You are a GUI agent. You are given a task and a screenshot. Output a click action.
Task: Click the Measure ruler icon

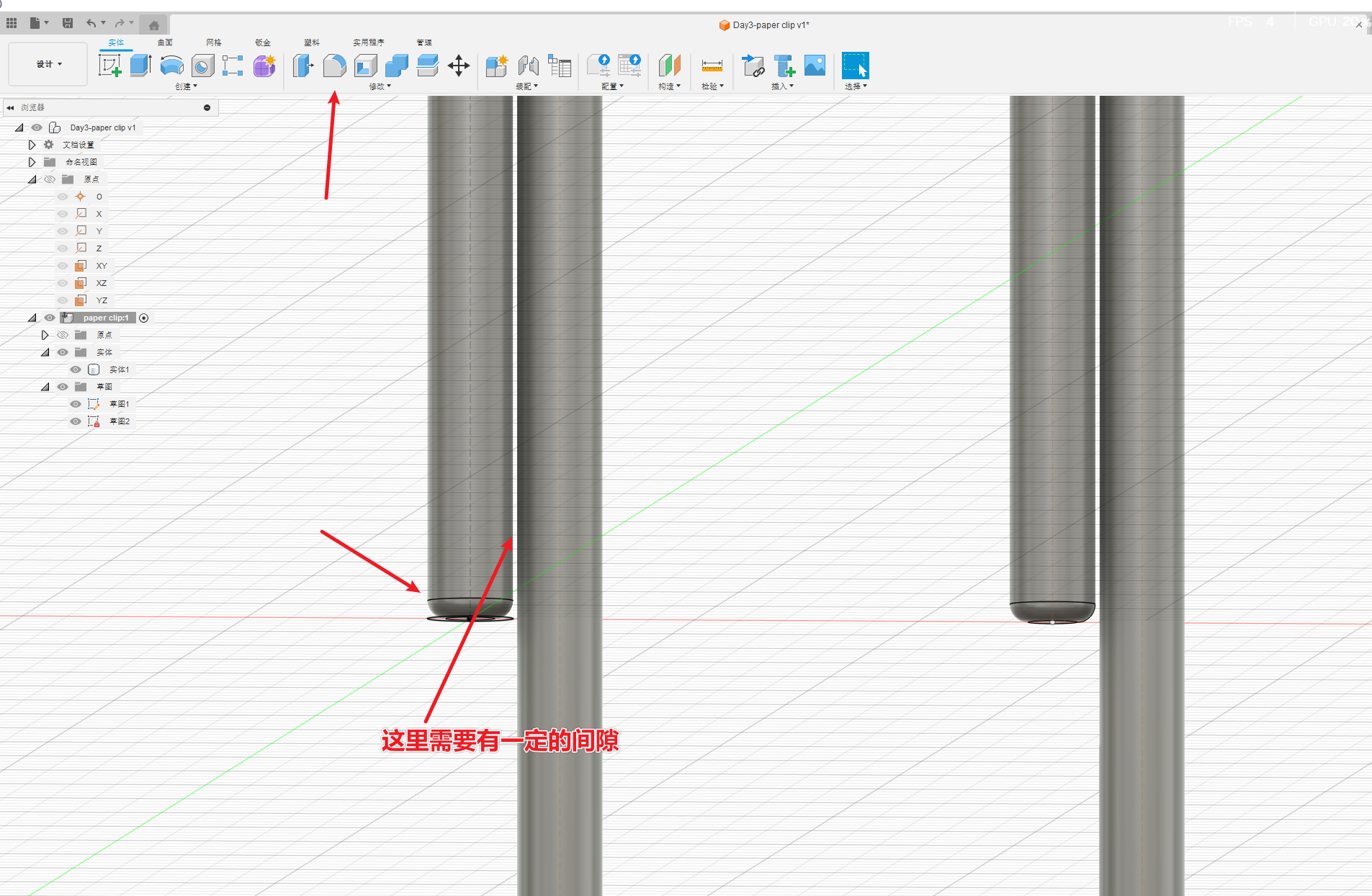[x=712, y=66]
